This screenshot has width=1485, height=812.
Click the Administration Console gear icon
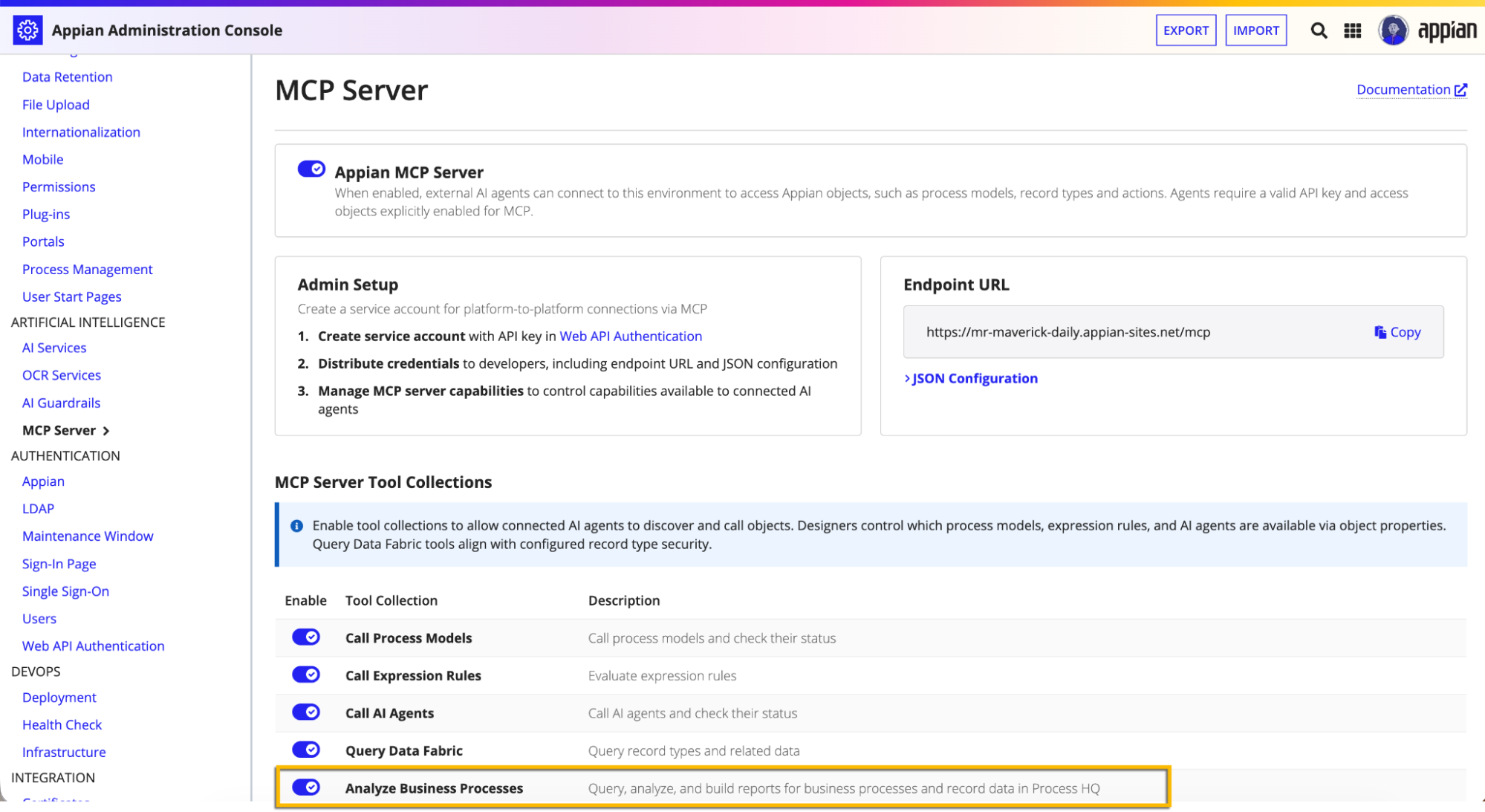pos(27,30)
